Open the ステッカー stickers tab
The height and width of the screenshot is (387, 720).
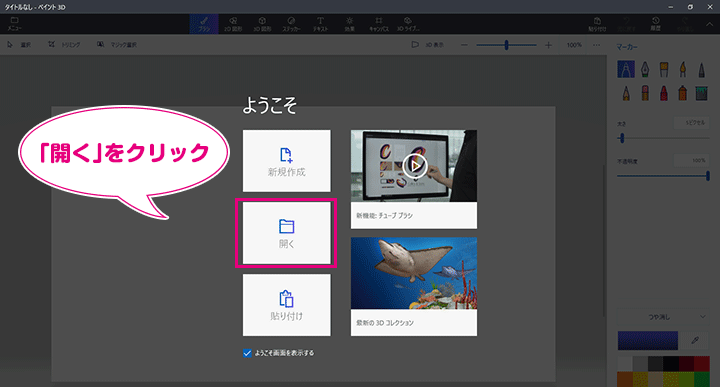pos(291,24)
